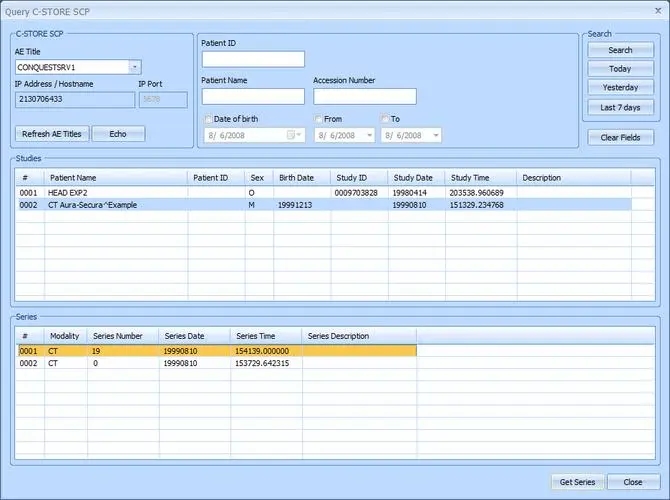Open the From date picker dropdown
The width and height of the screenshot is (670, 500).
click(x=368, y=135)
